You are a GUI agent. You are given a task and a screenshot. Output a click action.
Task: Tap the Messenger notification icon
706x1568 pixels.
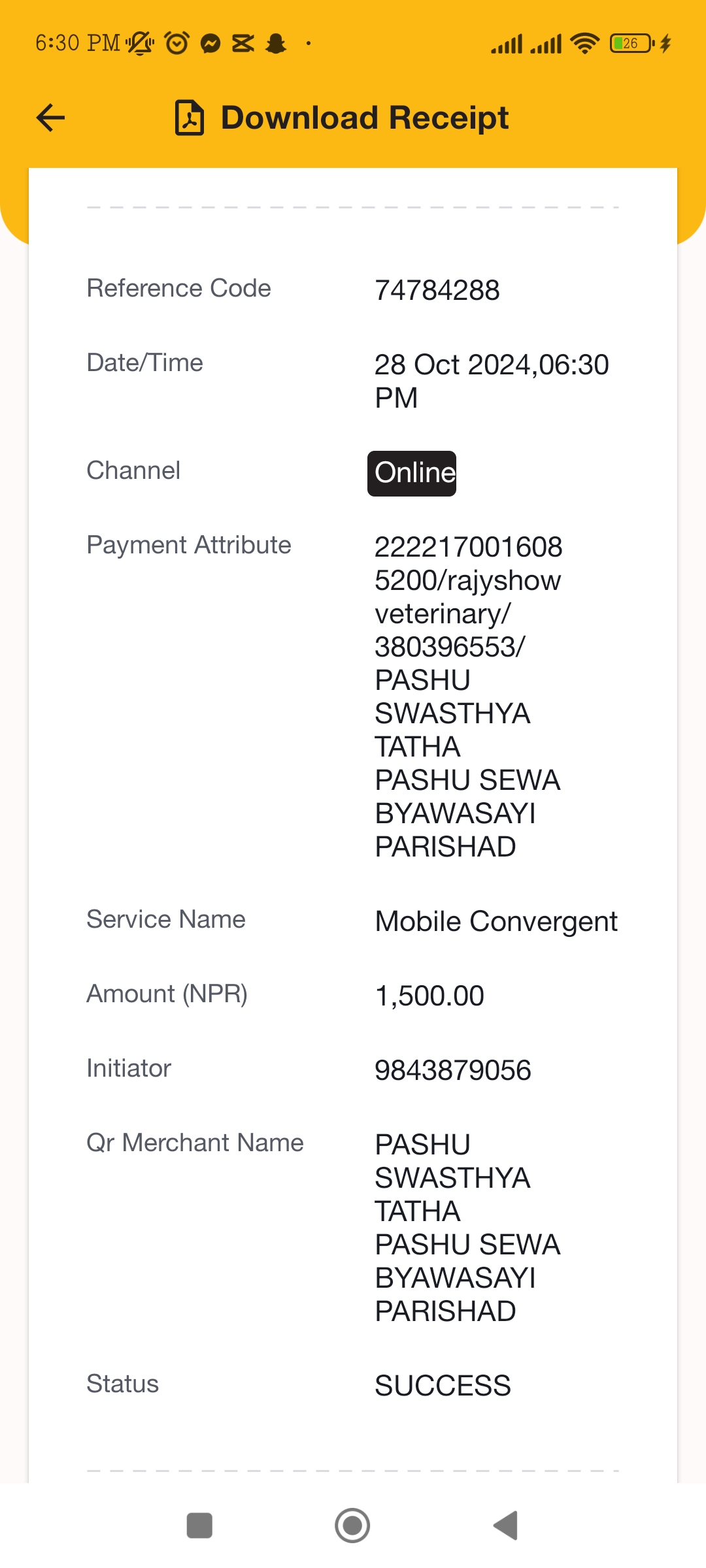(x=210, y=43)
